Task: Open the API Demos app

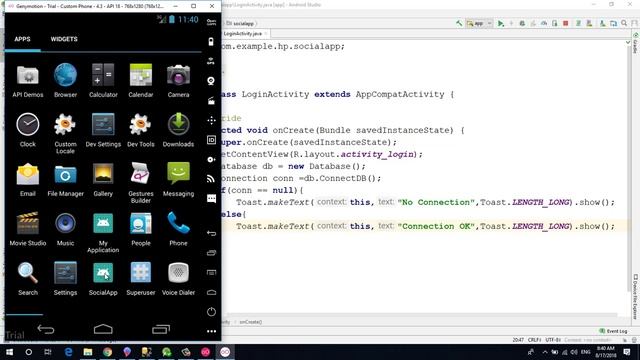Action: pos(28,81)
